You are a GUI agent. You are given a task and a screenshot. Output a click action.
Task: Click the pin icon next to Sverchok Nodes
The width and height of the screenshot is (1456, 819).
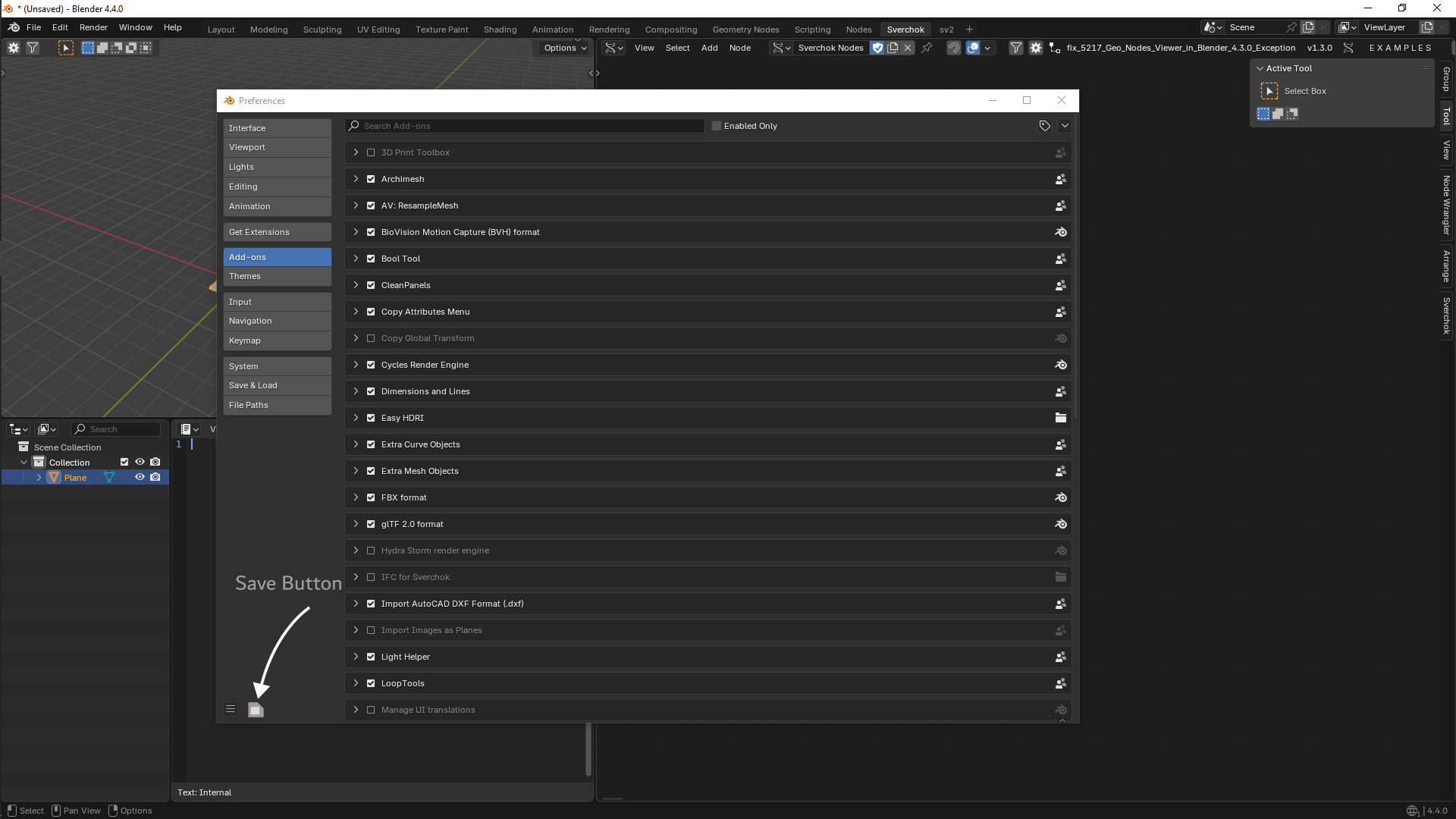[x=927, y=48]
